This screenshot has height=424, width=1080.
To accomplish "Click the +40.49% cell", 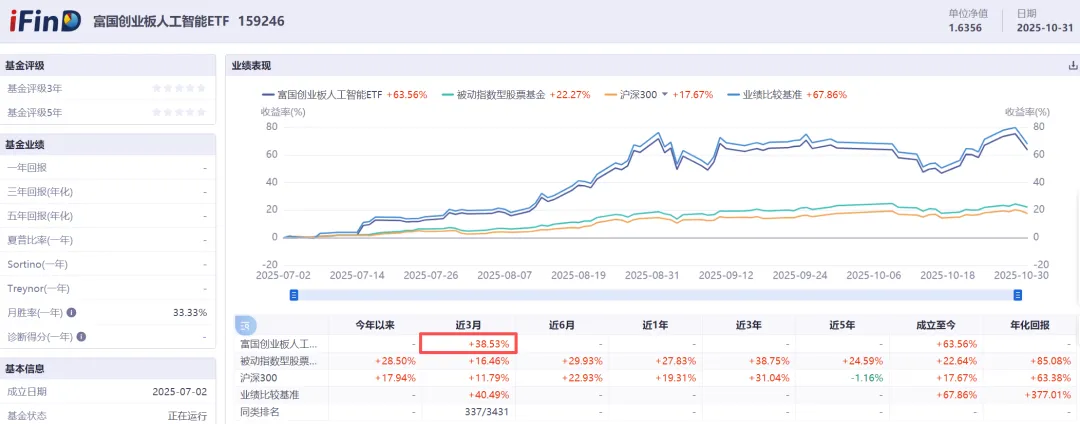I will [490, 395].
